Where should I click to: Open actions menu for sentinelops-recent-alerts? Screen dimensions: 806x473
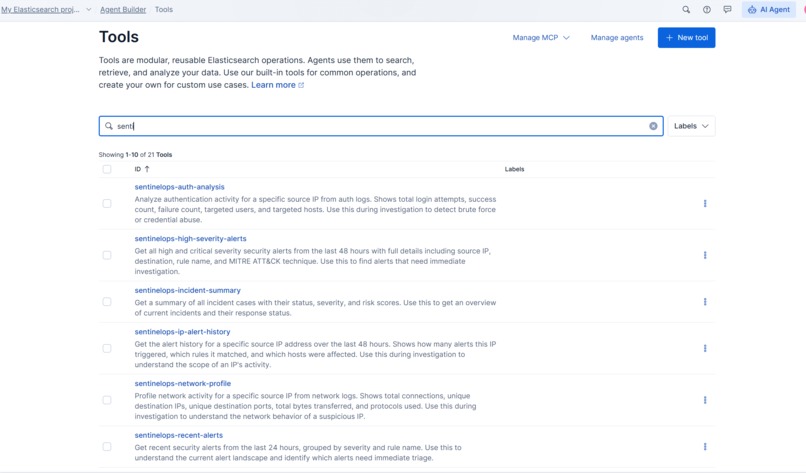(705, 447)
